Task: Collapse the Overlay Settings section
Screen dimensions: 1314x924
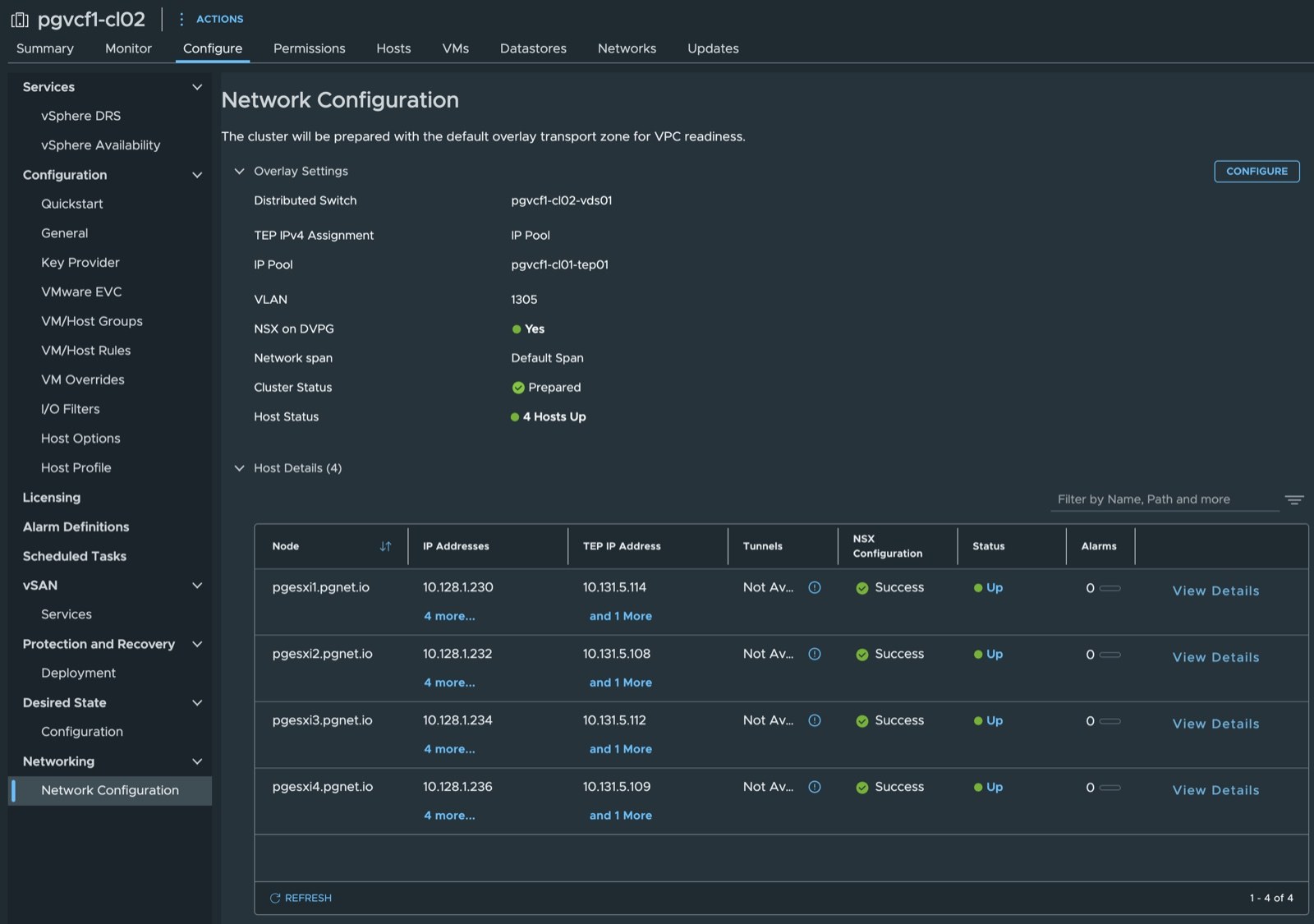Action: (x=239, y=171)
